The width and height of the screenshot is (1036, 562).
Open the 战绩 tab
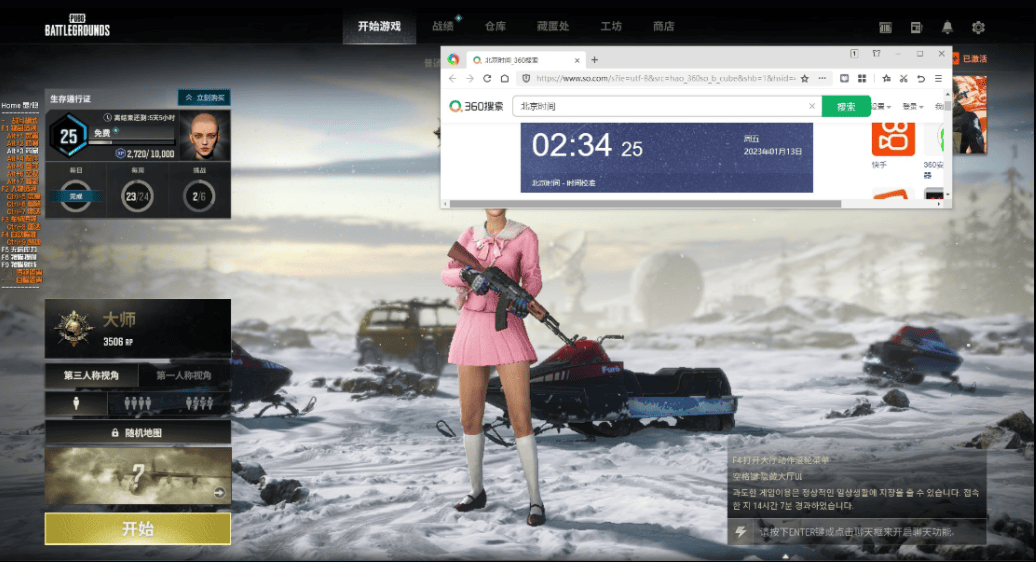click(443, 26)
